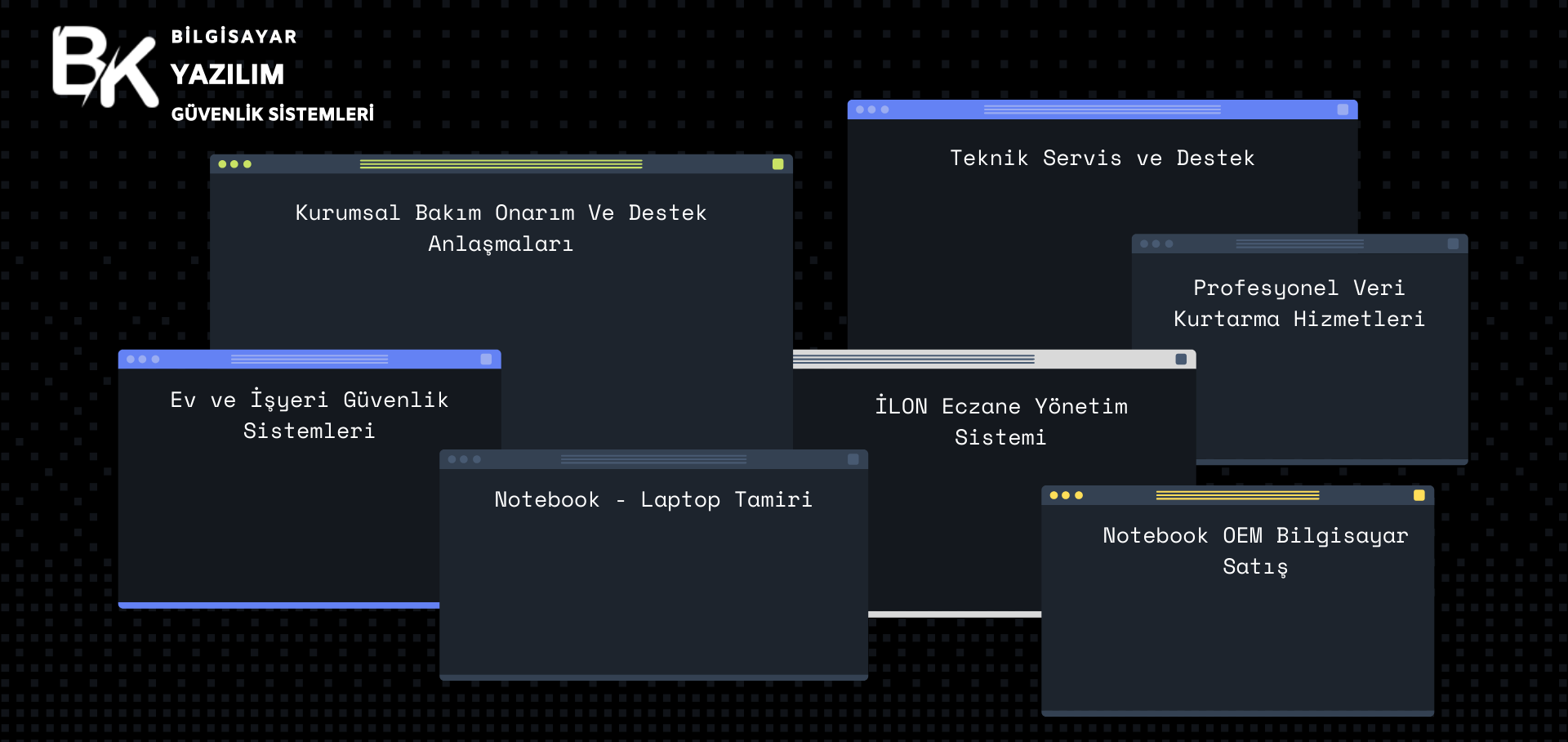Viewport: 1568px width, 742px height.
Task: Click the GÜVENLİK SİSTEMLERİ text
Action: pyautogui.click(x=272, y=114)
